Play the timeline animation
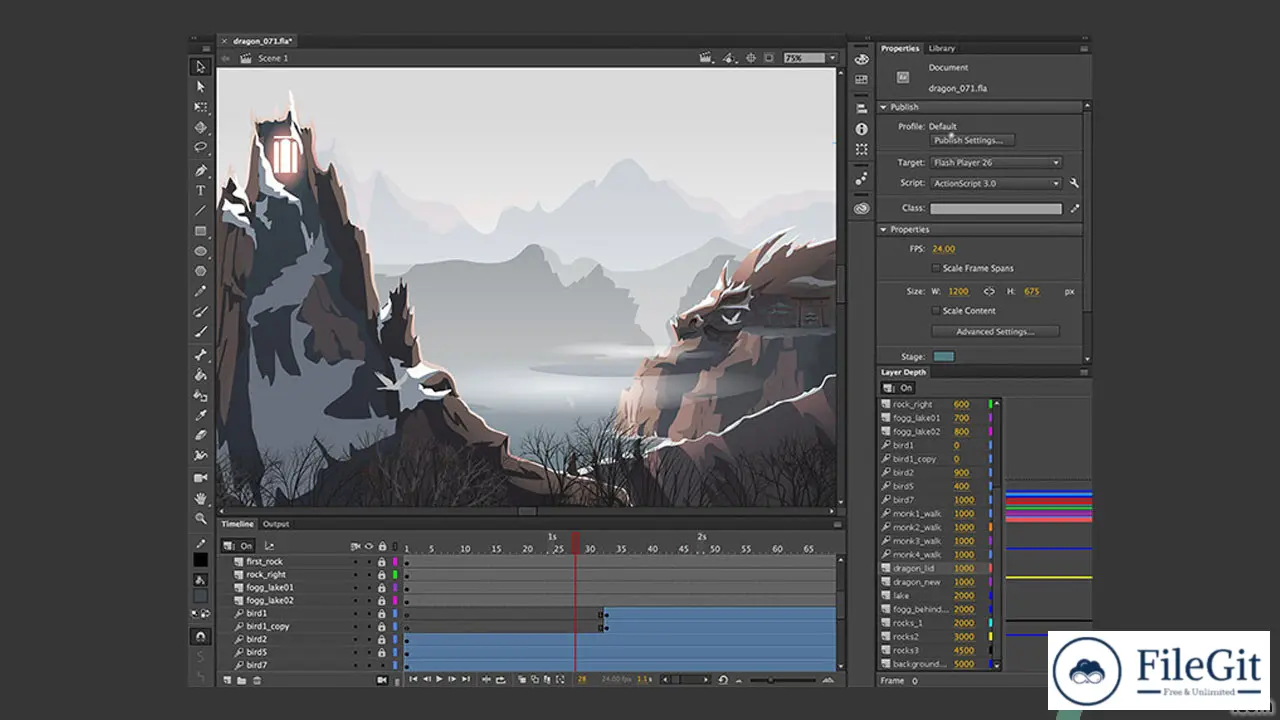The width and height of the screenshot is (1280, 720). [x=439, y=680]
